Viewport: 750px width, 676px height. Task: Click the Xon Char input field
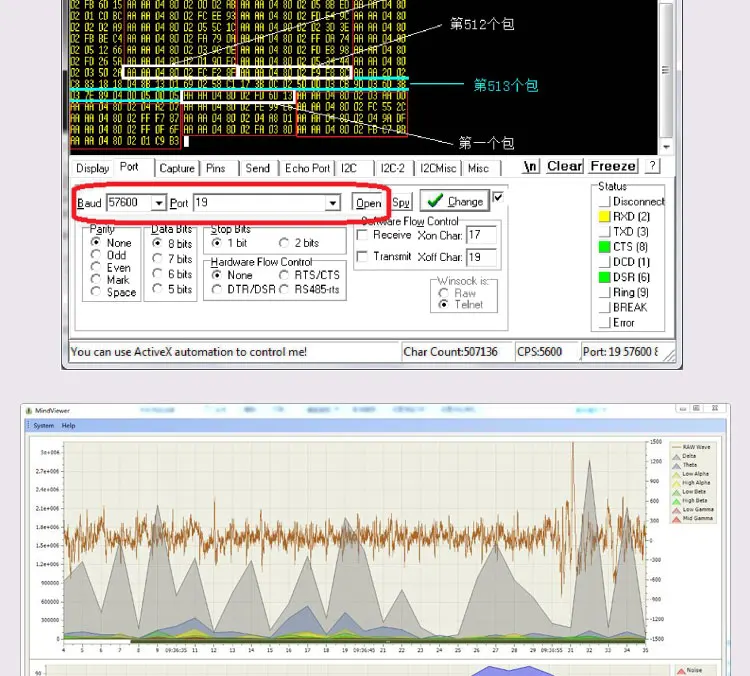[x=481, y=235]
